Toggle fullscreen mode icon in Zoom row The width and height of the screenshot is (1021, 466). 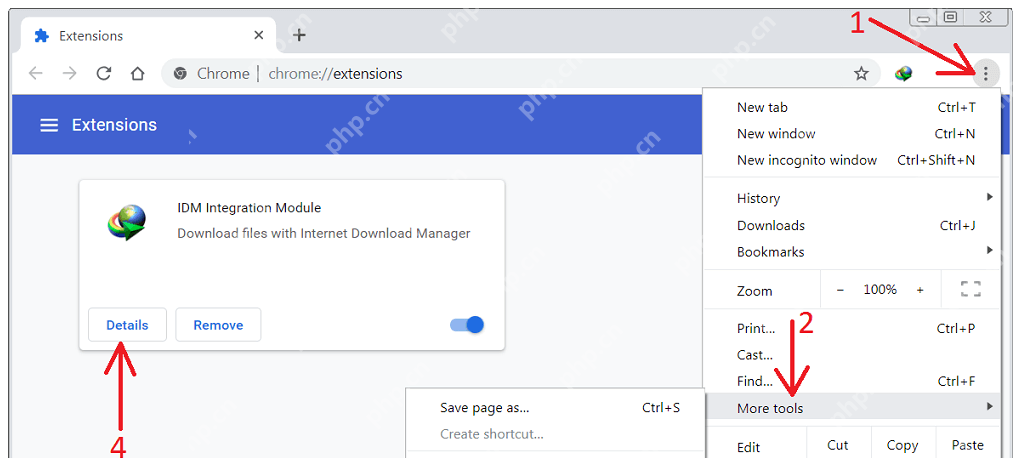[971, 290]
